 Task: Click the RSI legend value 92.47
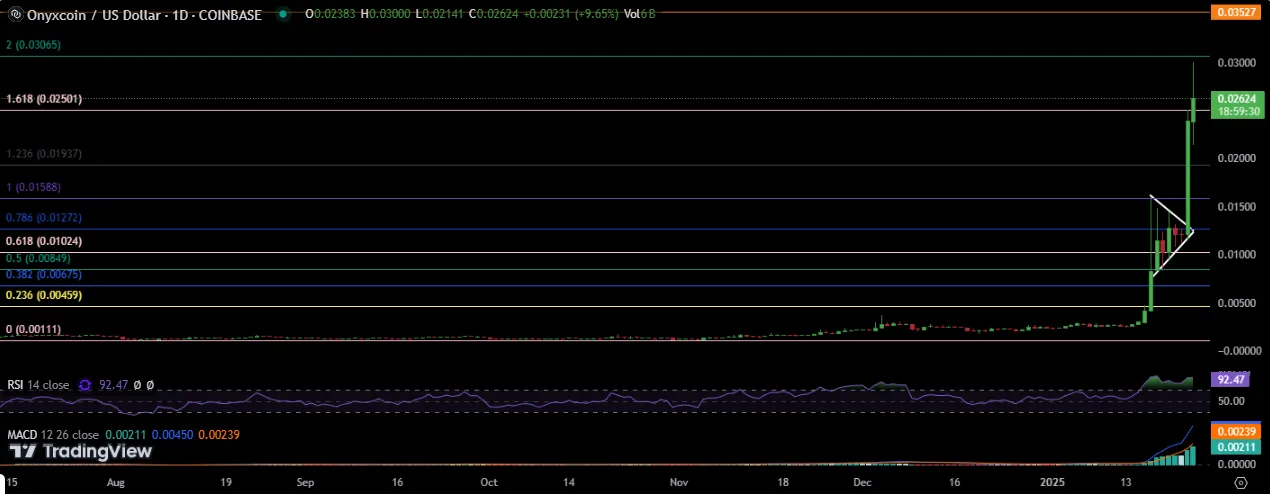[115, 384]
